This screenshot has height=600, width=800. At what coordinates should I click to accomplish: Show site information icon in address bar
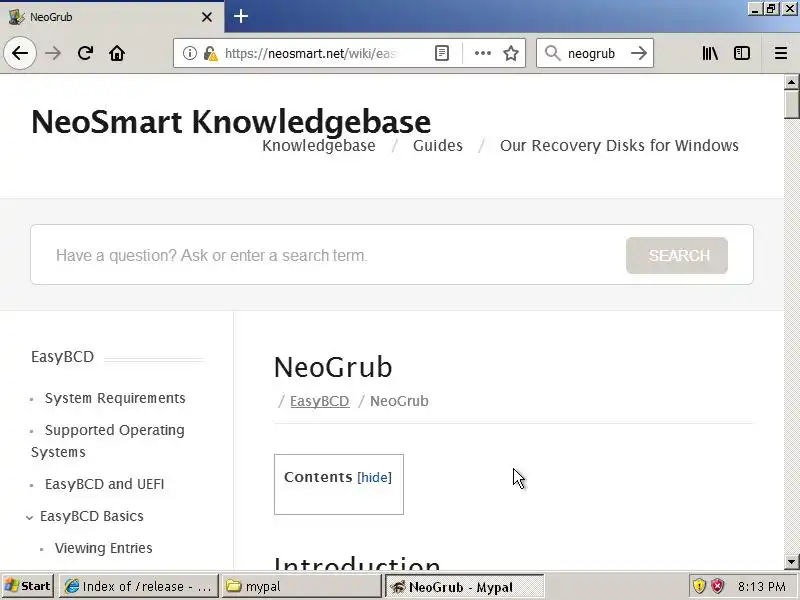tap(189, 53)
